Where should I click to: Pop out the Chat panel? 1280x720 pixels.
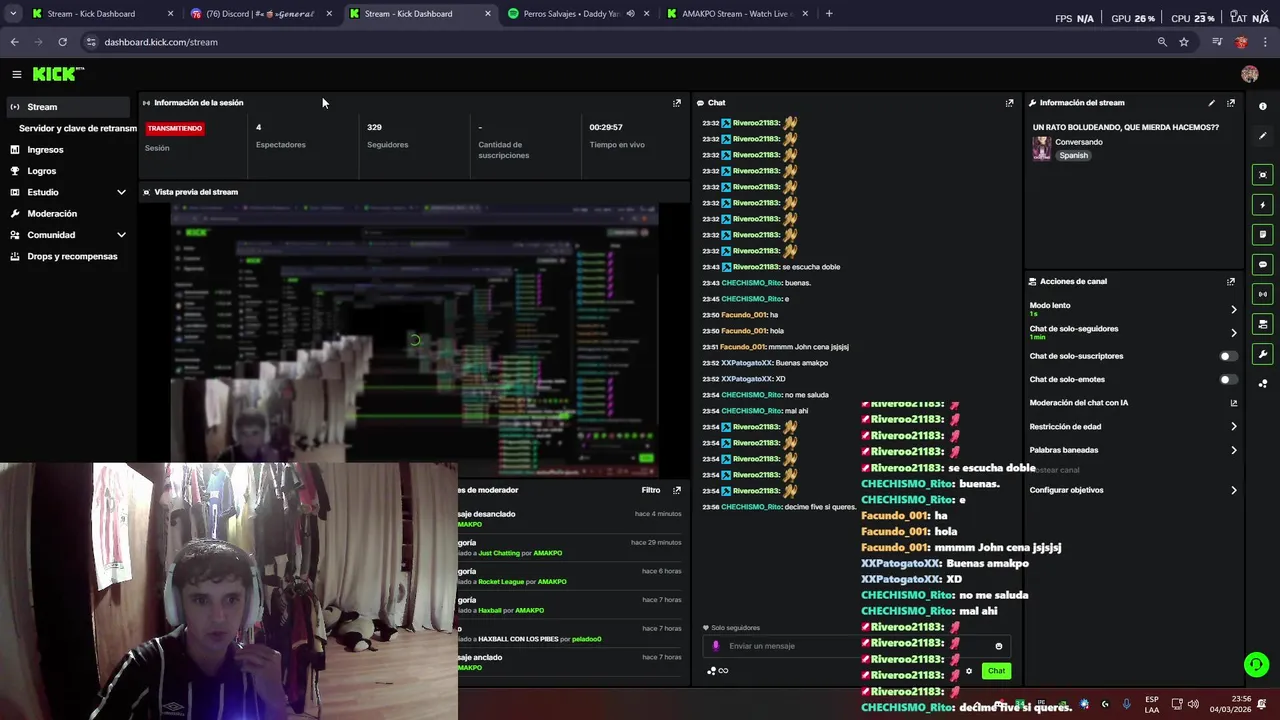point(1009,103)
